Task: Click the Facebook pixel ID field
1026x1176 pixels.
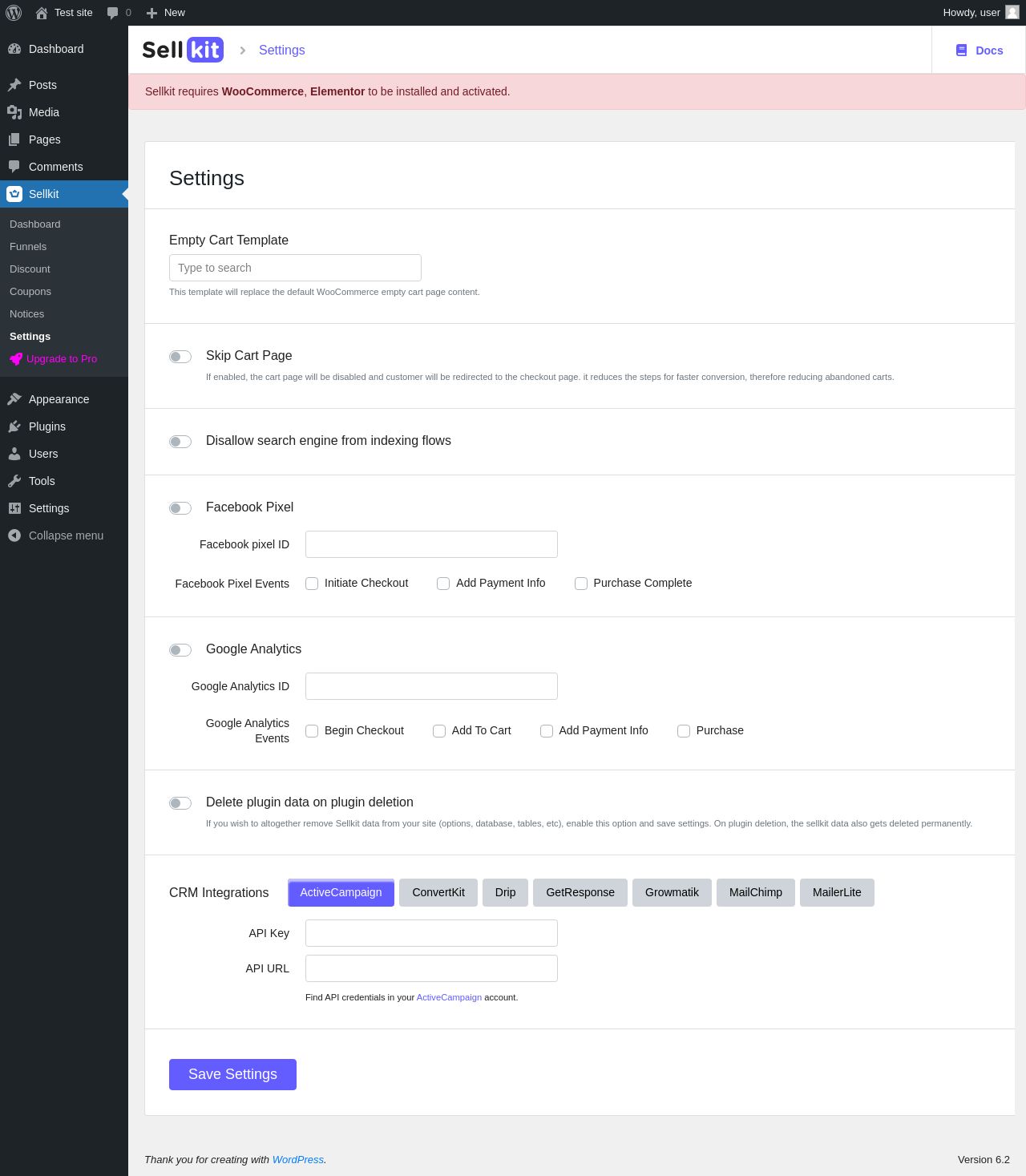Action: pyautogui.click(x=431, y=544)
